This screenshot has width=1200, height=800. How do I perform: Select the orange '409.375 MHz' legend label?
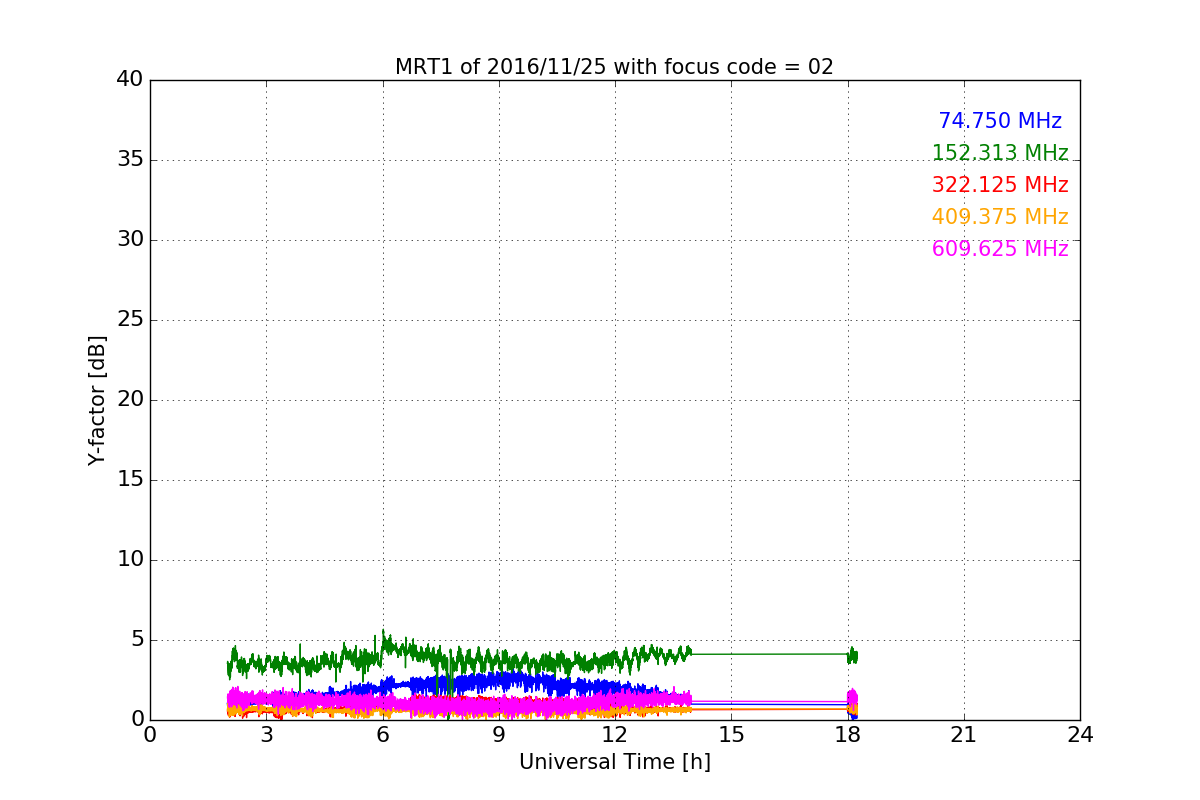(x=1000, y=218)
